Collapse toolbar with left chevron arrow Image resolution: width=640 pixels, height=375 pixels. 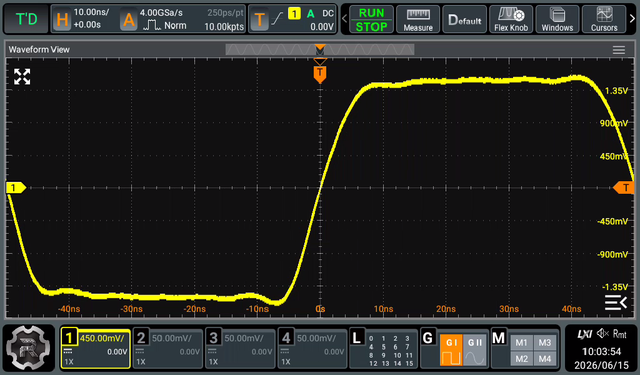[344, 19]
